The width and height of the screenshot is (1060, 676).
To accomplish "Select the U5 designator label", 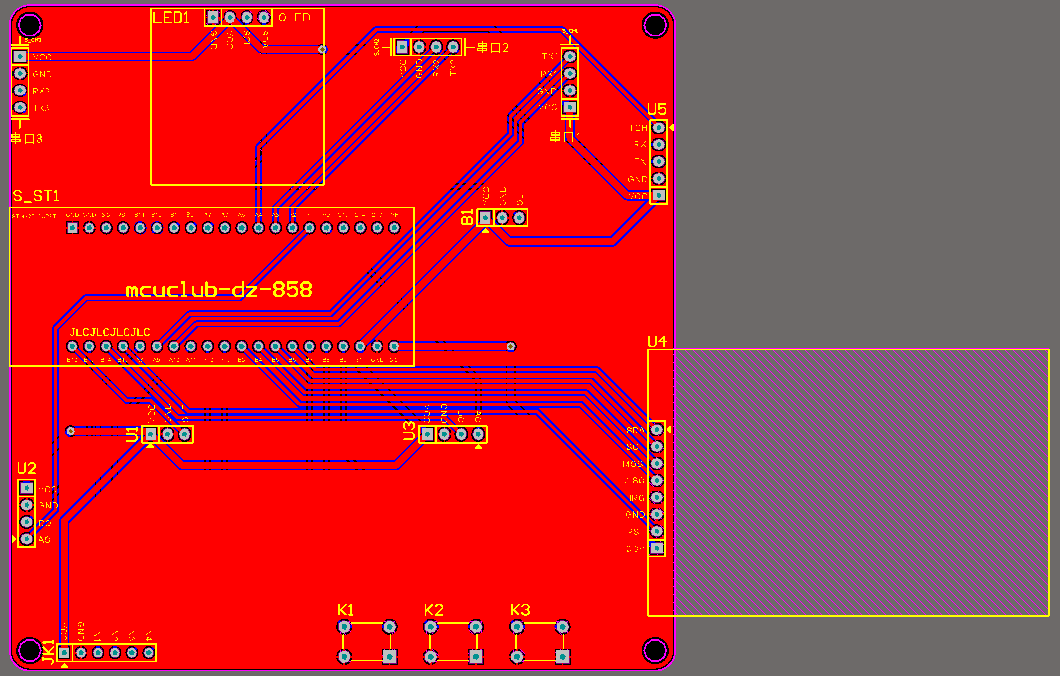I will point(656,110).
